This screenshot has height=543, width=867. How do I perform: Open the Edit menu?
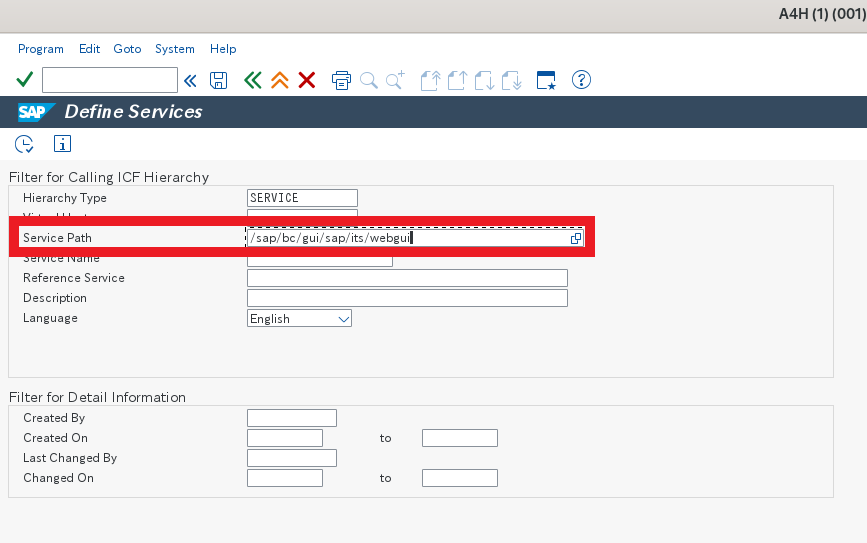[x=90, y=49]
